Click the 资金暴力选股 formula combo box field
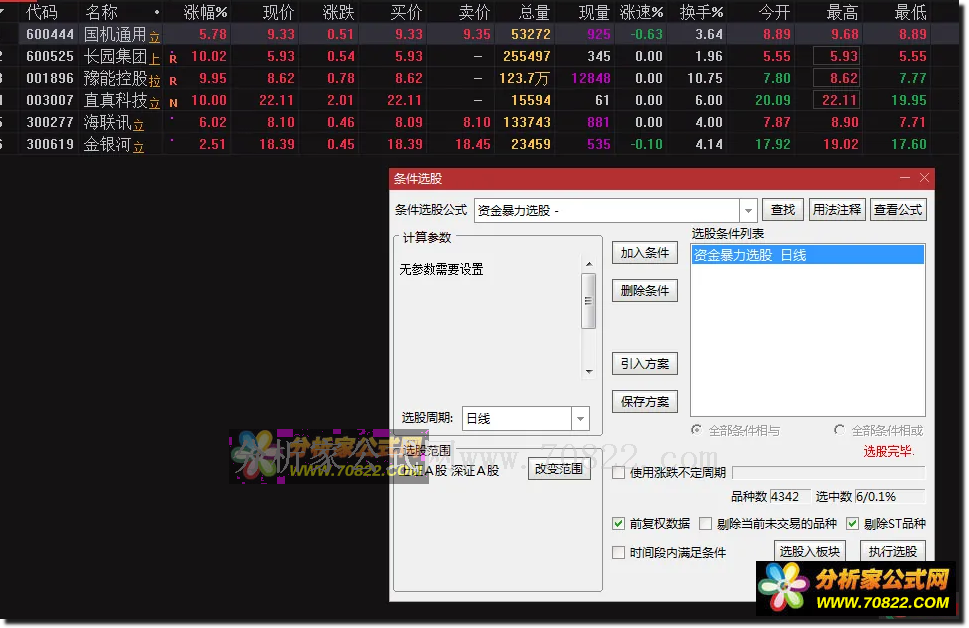The image size is (969, 628). 607,211
